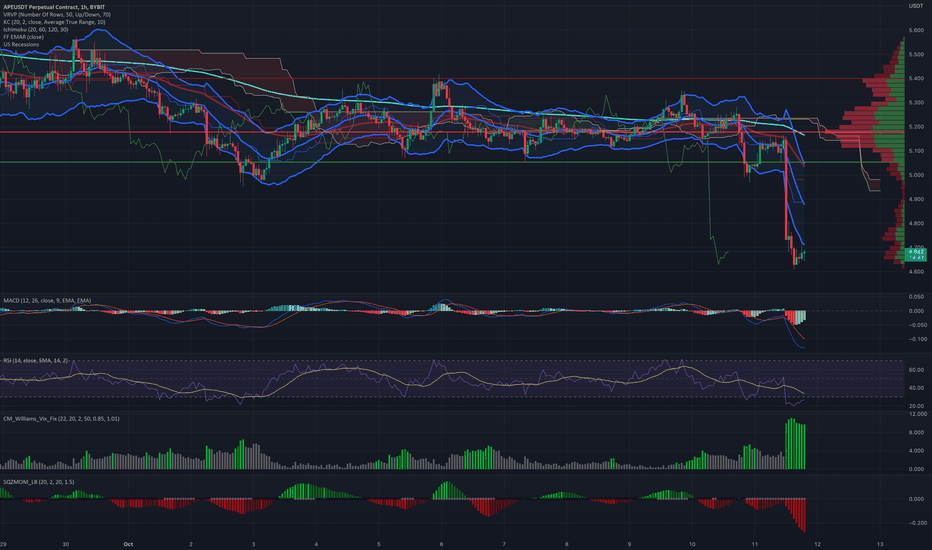Click the USDT currency label above price axis
Viewport: 932px width, 550px height.
pyautogui.click(x=916, y=6)
